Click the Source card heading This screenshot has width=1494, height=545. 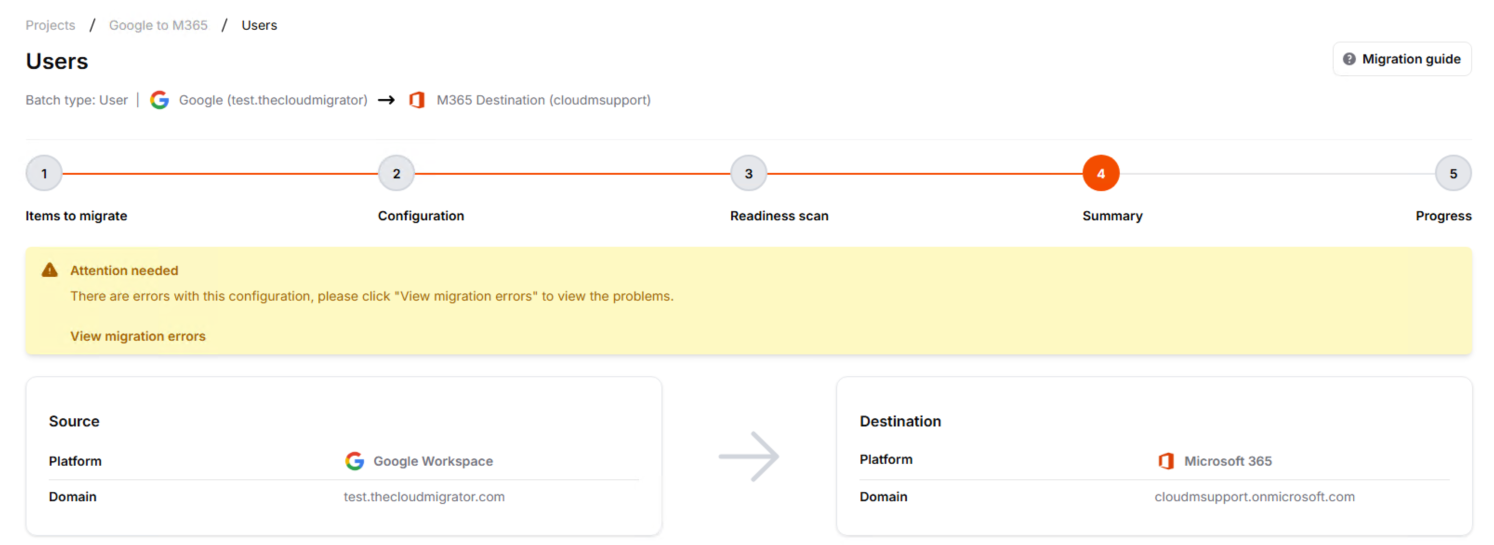point(74,421)
